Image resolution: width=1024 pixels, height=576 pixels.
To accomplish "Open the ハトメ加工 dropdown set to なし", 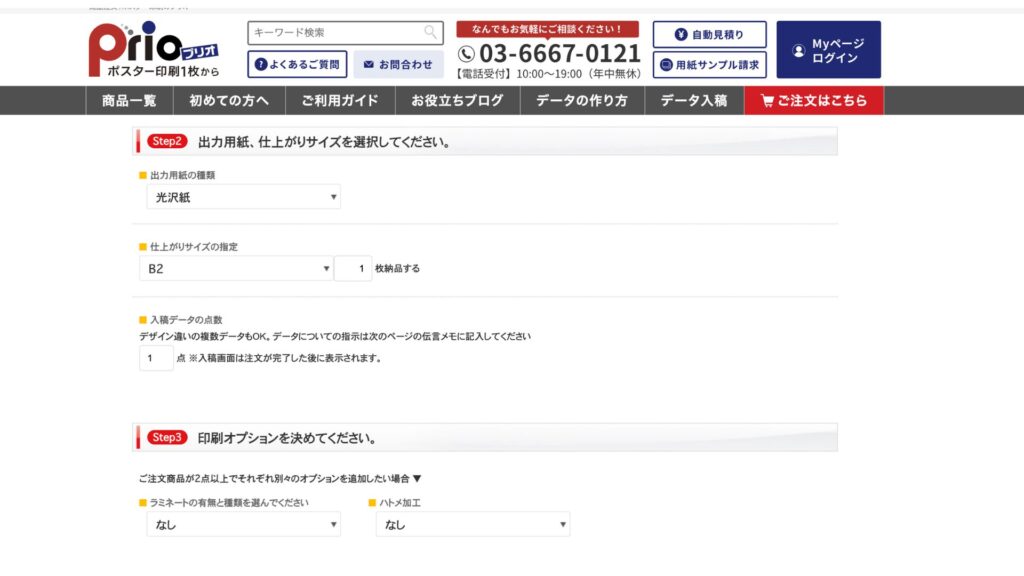I will click(472, 523).
